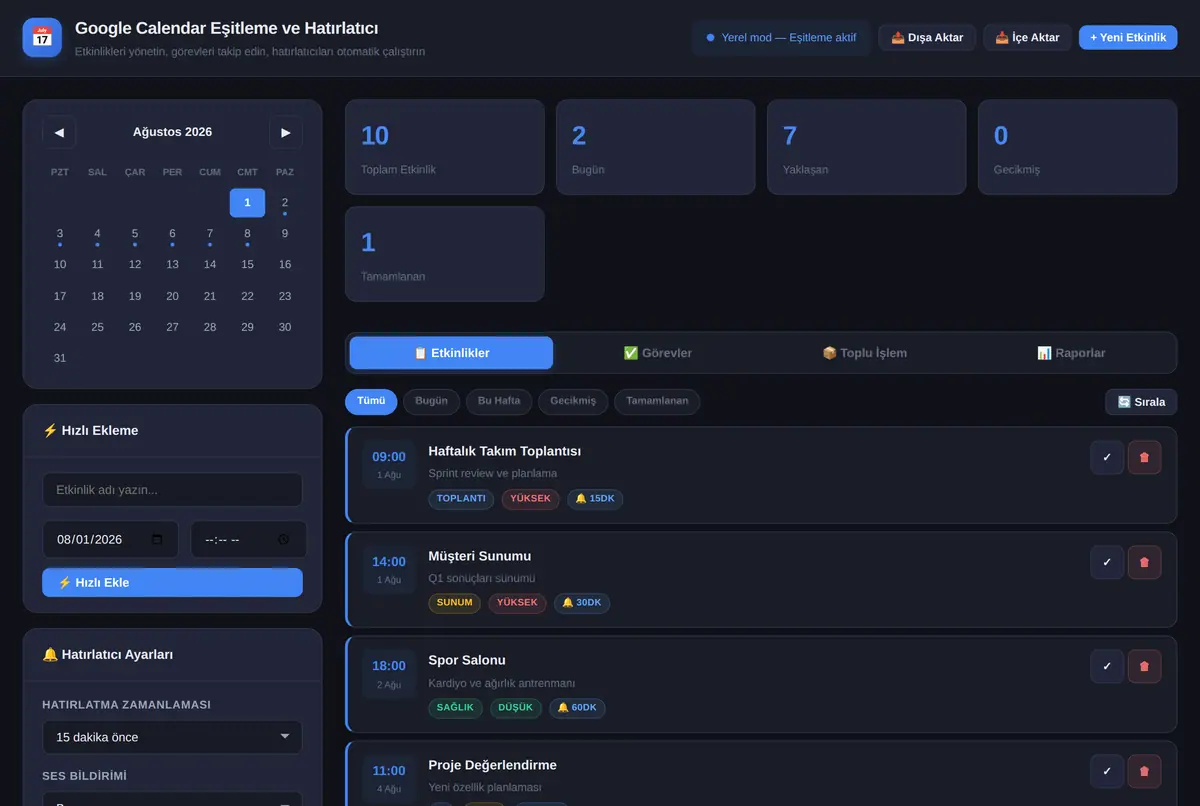Go to next month in calendar
This screenshot has height=806, width=1200.
286,132
